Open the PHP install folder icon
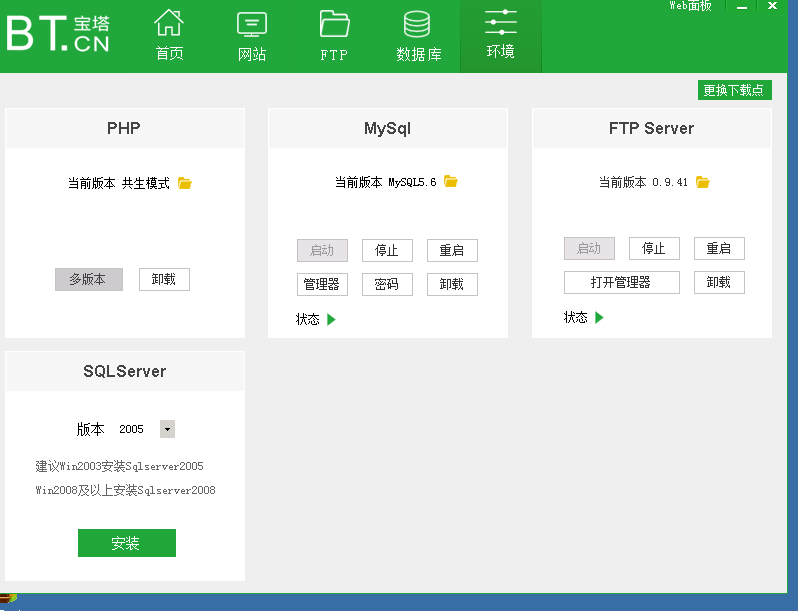Viewport: 798px width, 611px height. (x=185, y=183)
